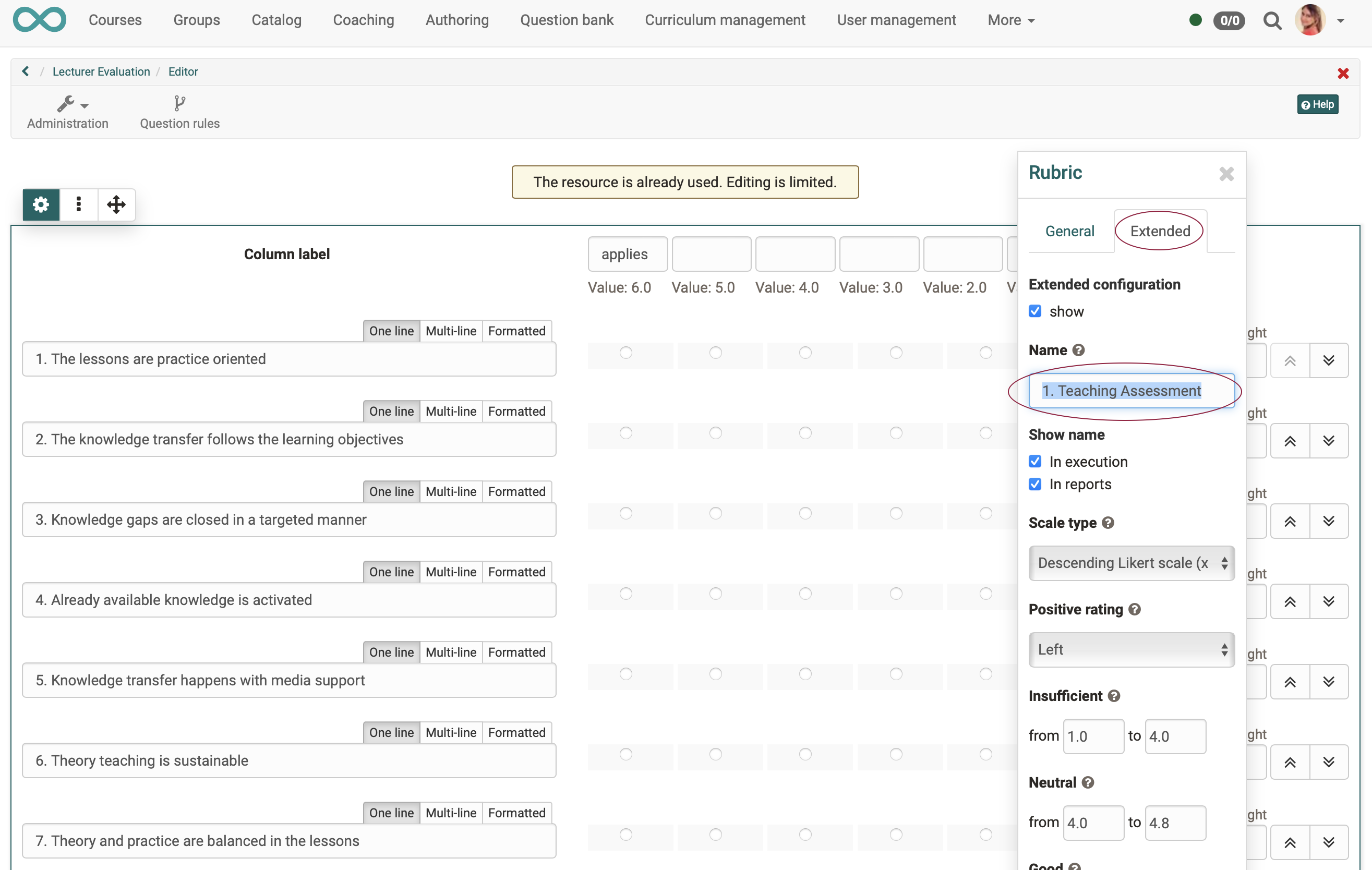Open the Scale type Likert dropdown

[1131, 563]
